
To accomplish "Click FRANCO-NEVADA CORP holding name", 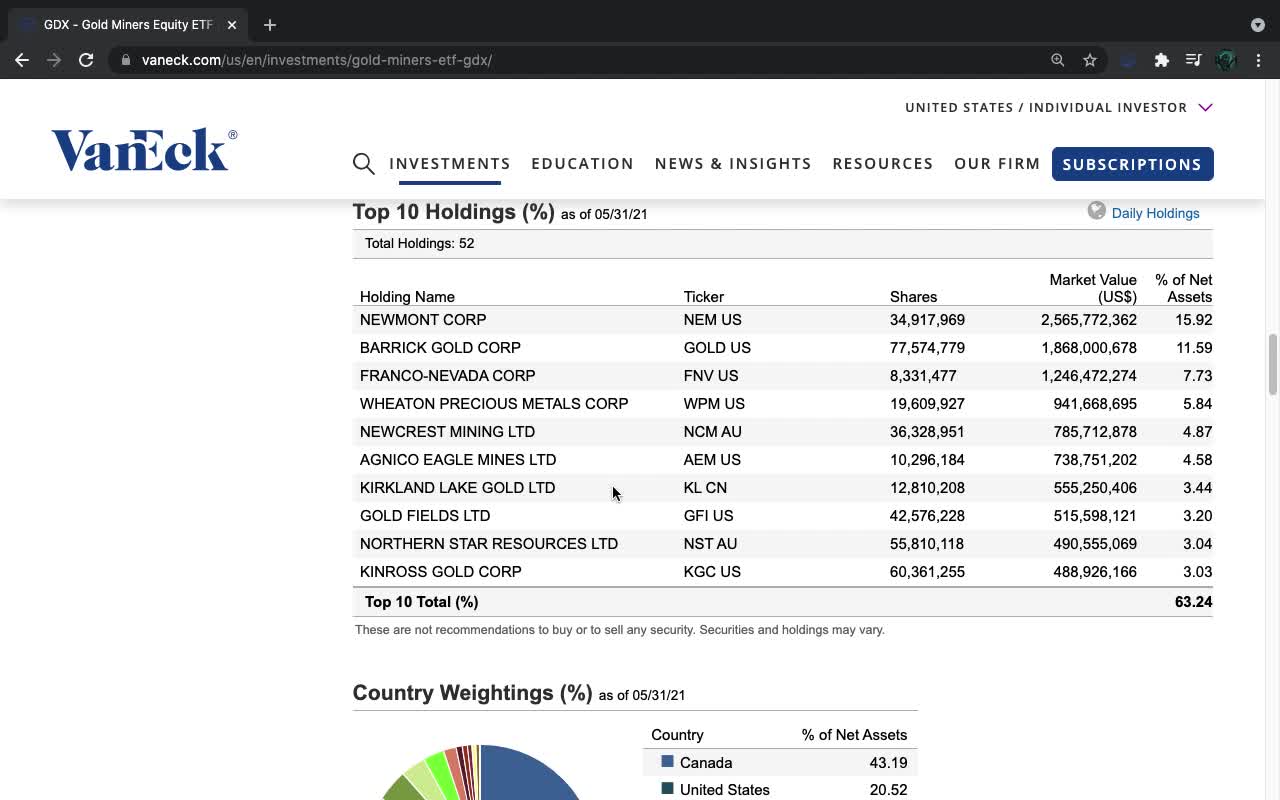I will click(447, 376).
